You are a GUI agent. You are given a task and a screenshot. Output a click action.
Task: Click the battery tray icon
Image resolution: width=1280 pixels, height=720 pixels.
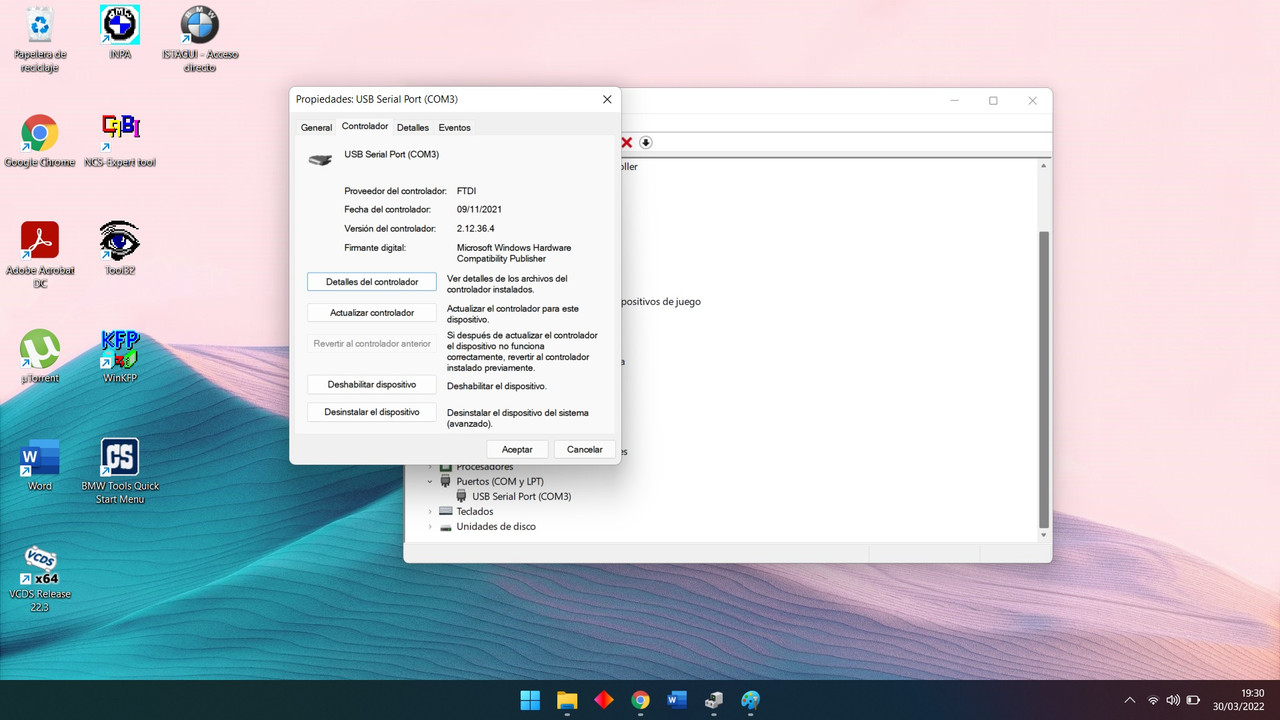(x=1193, y=700)
